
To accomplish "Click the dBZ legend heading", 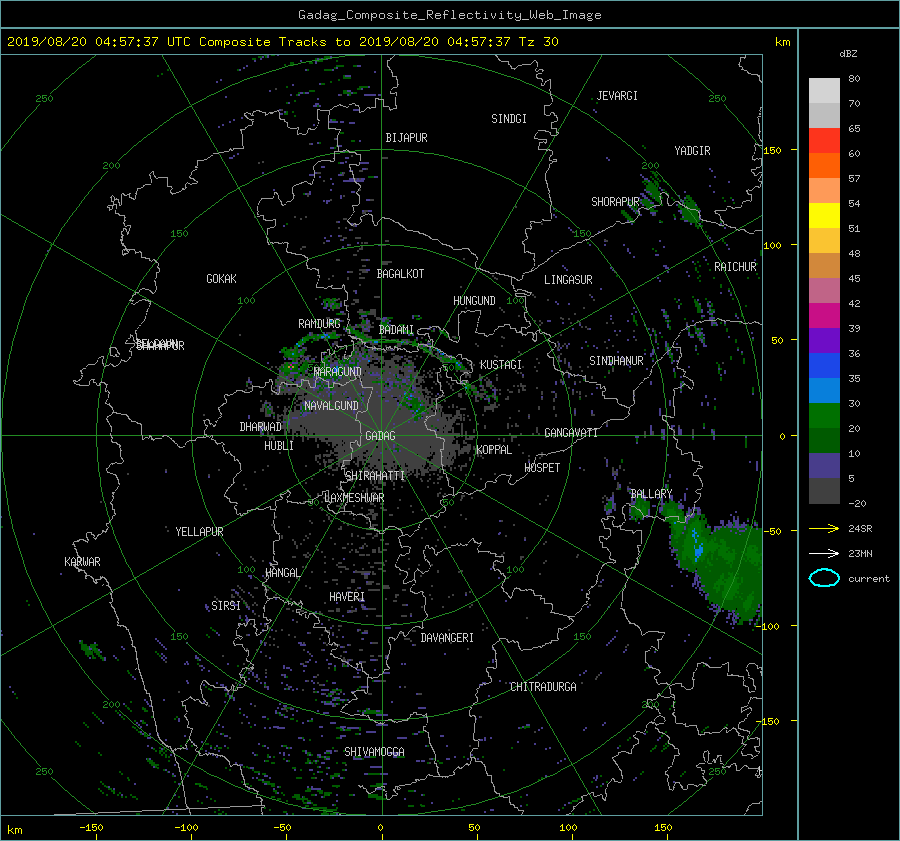I will (x=848, y=53).
